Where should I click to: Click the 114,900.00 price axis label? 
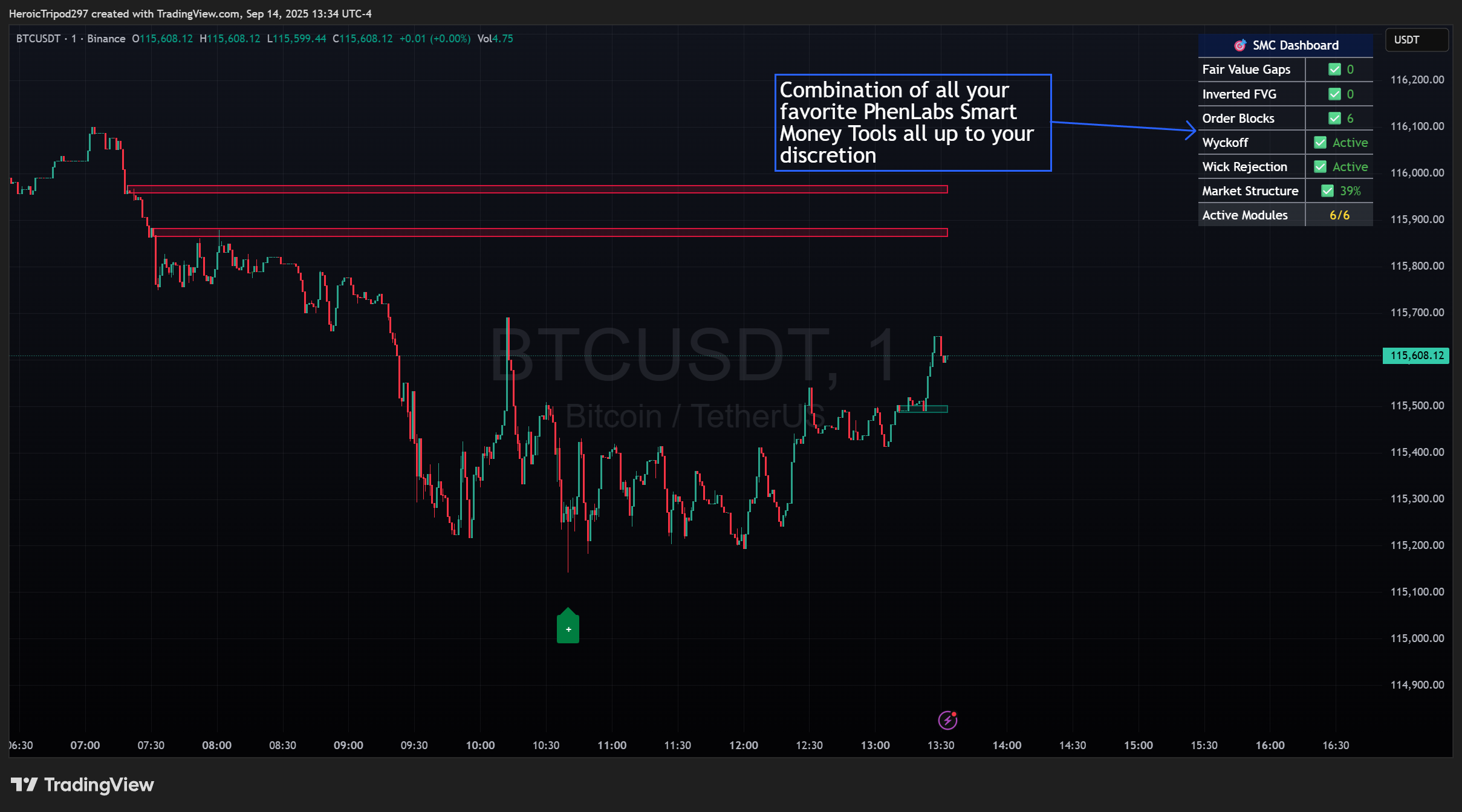[1417, 685]
